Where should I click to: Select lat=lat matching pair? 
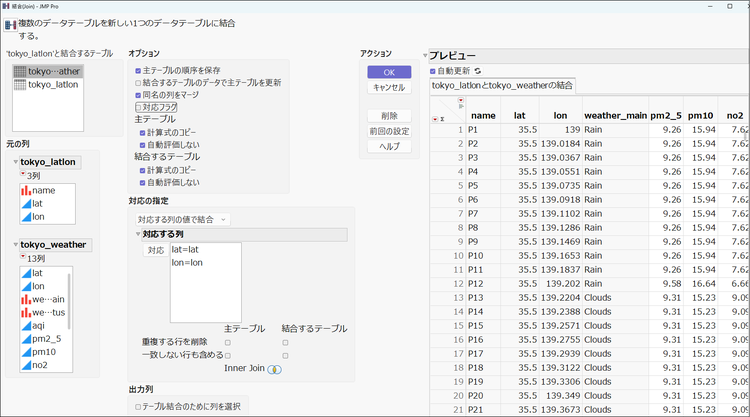pyautogui.click(x=205, y=250)
